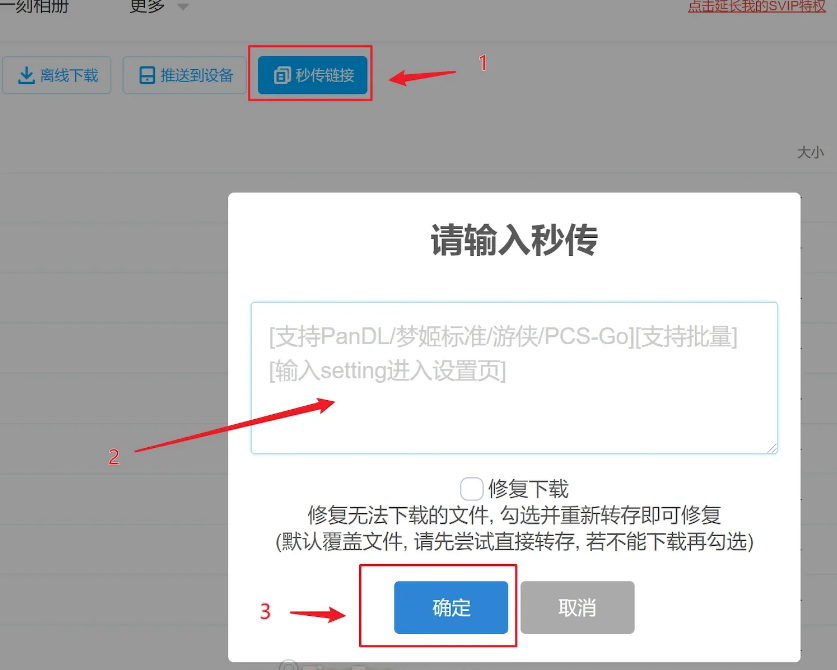Click the copy icon on 秒传链接

pyautogui.click(x=282, y=75)
